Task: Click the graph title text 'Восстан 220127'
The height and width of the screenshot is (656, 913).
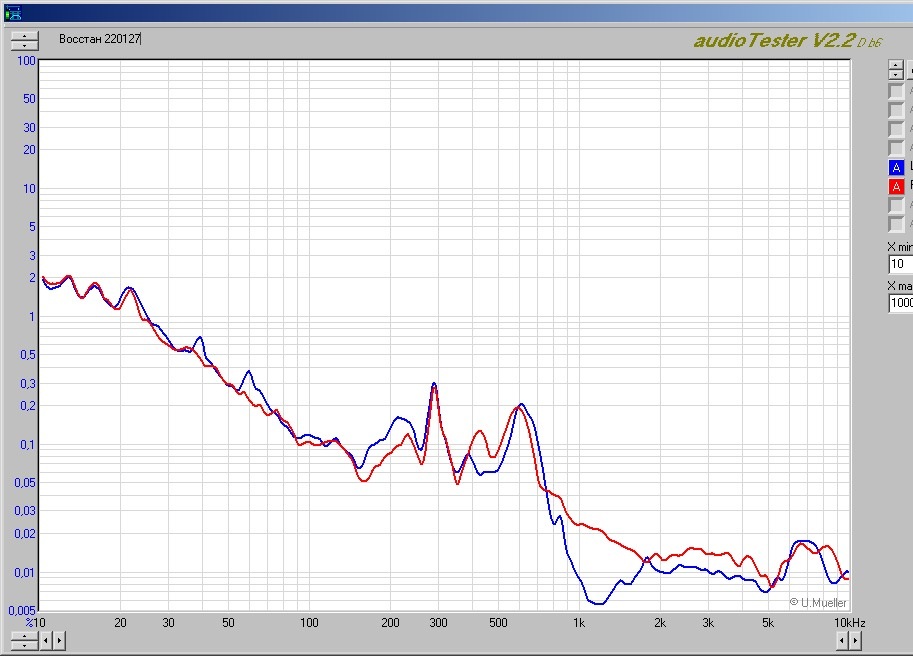Action: pyautogui.click(x=100, y=39)
